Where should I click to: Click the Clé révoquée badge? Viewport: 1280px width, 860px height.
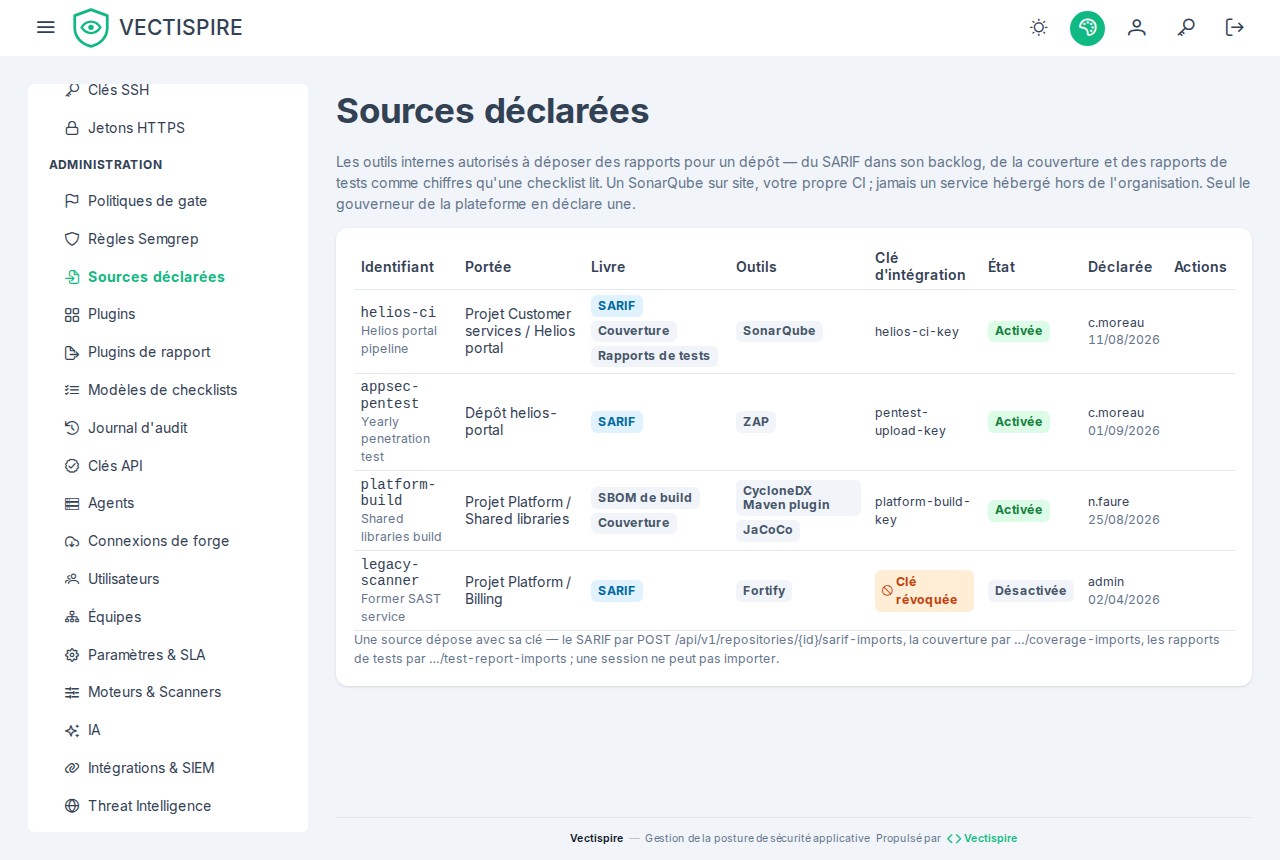[x=924, y=591]
